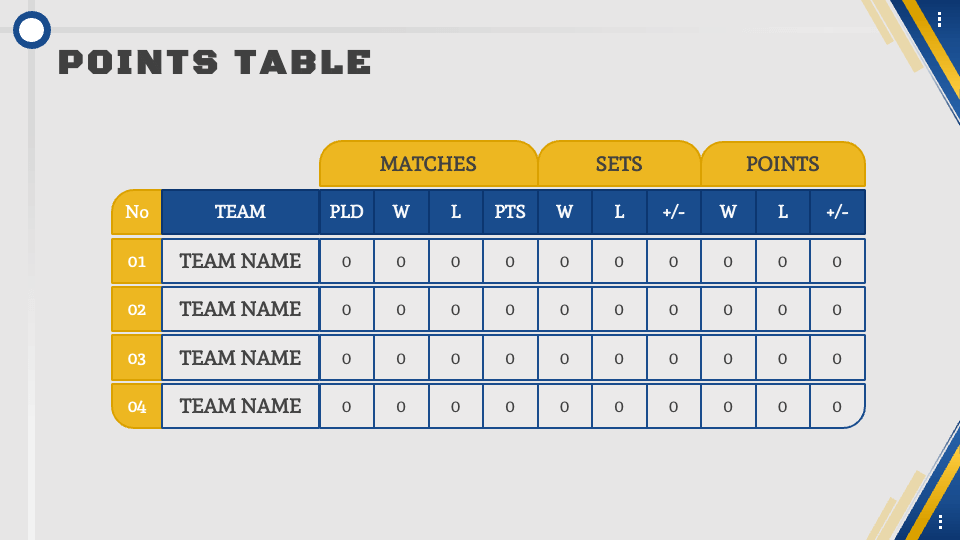Select TEAM NAME in row 02
Screen dimensions: 960x540
[240, 309]
